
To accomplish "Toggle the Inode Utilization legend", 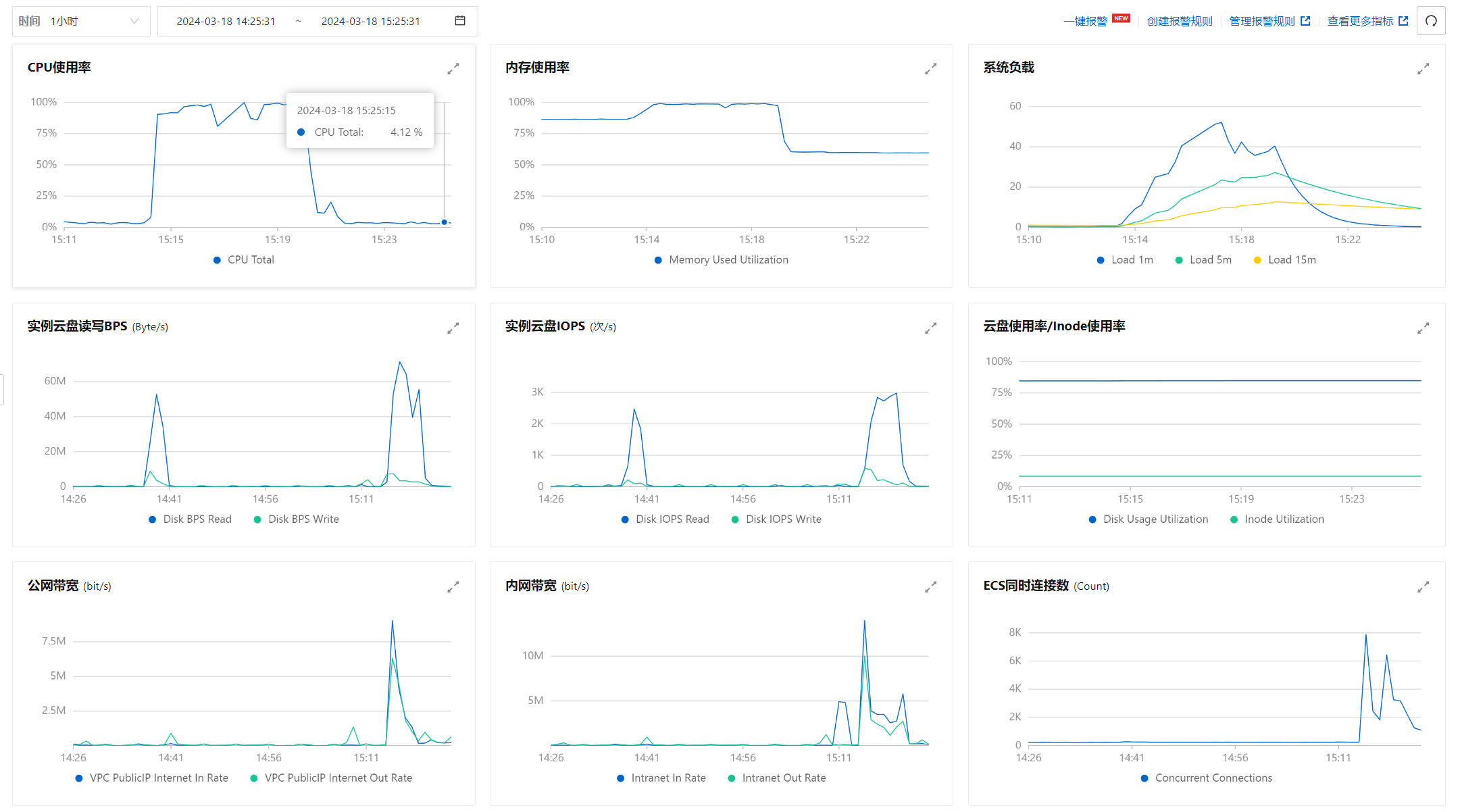I will point(1277,519).
